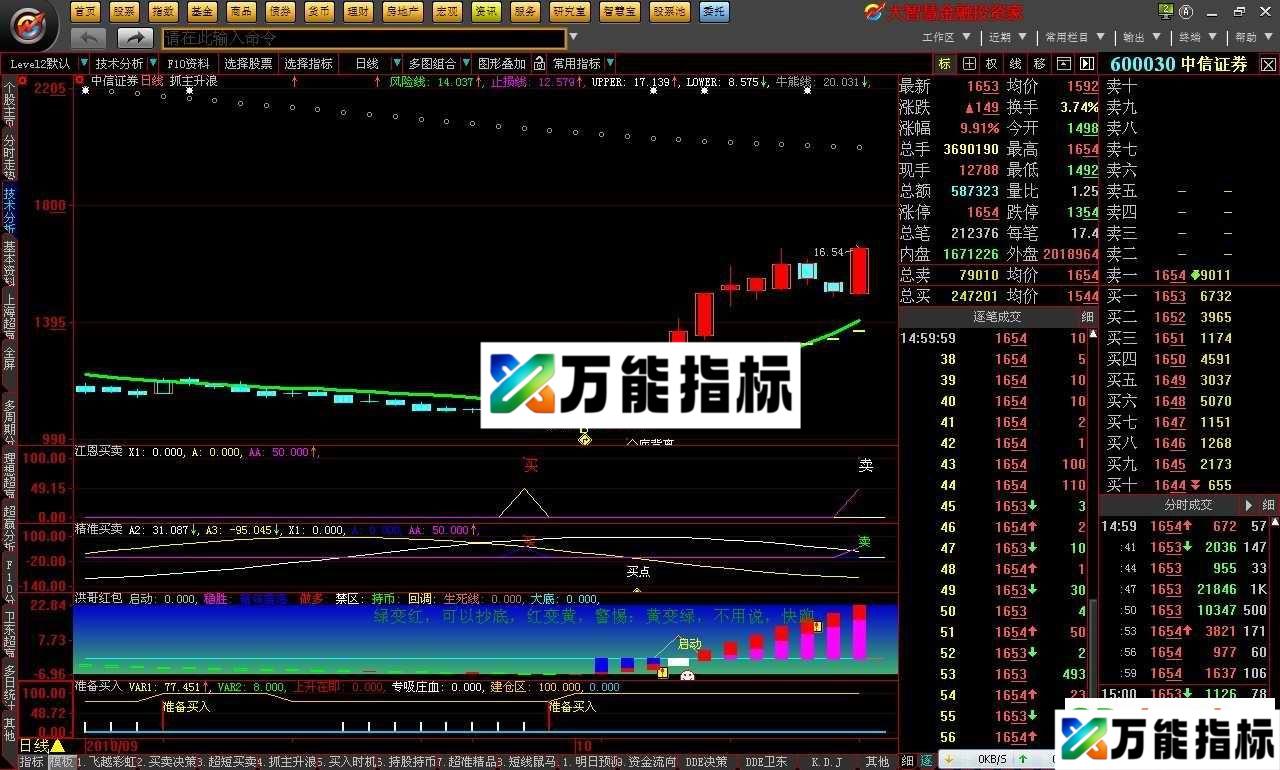
Task: Toggle 逐 mode in bottom status bar
Action: tap(928, 760)
